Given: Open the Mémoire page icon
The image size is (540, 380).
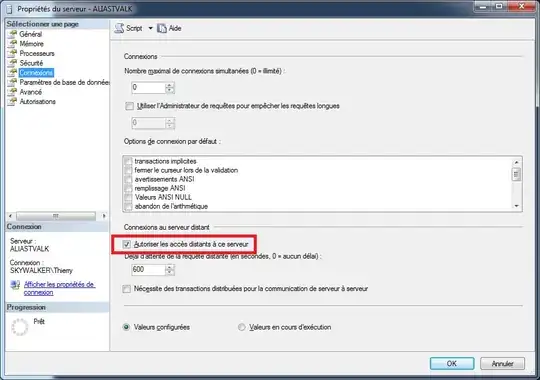Looking at the screenshot, I should click(x=12, y=43).
